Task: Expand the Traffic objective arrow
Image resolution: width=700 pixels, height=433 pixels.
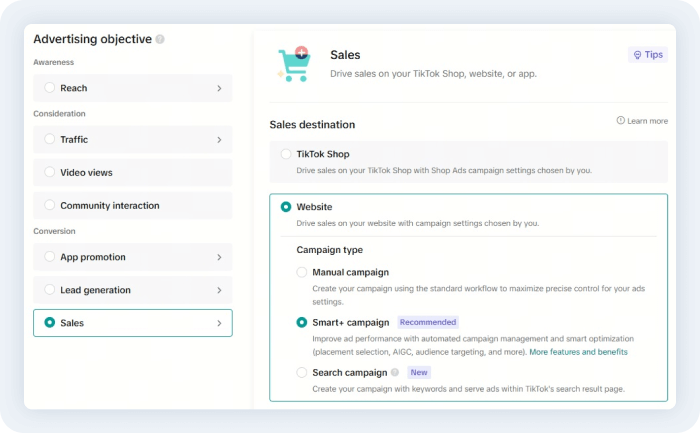Action: click(x=219, y=140)
